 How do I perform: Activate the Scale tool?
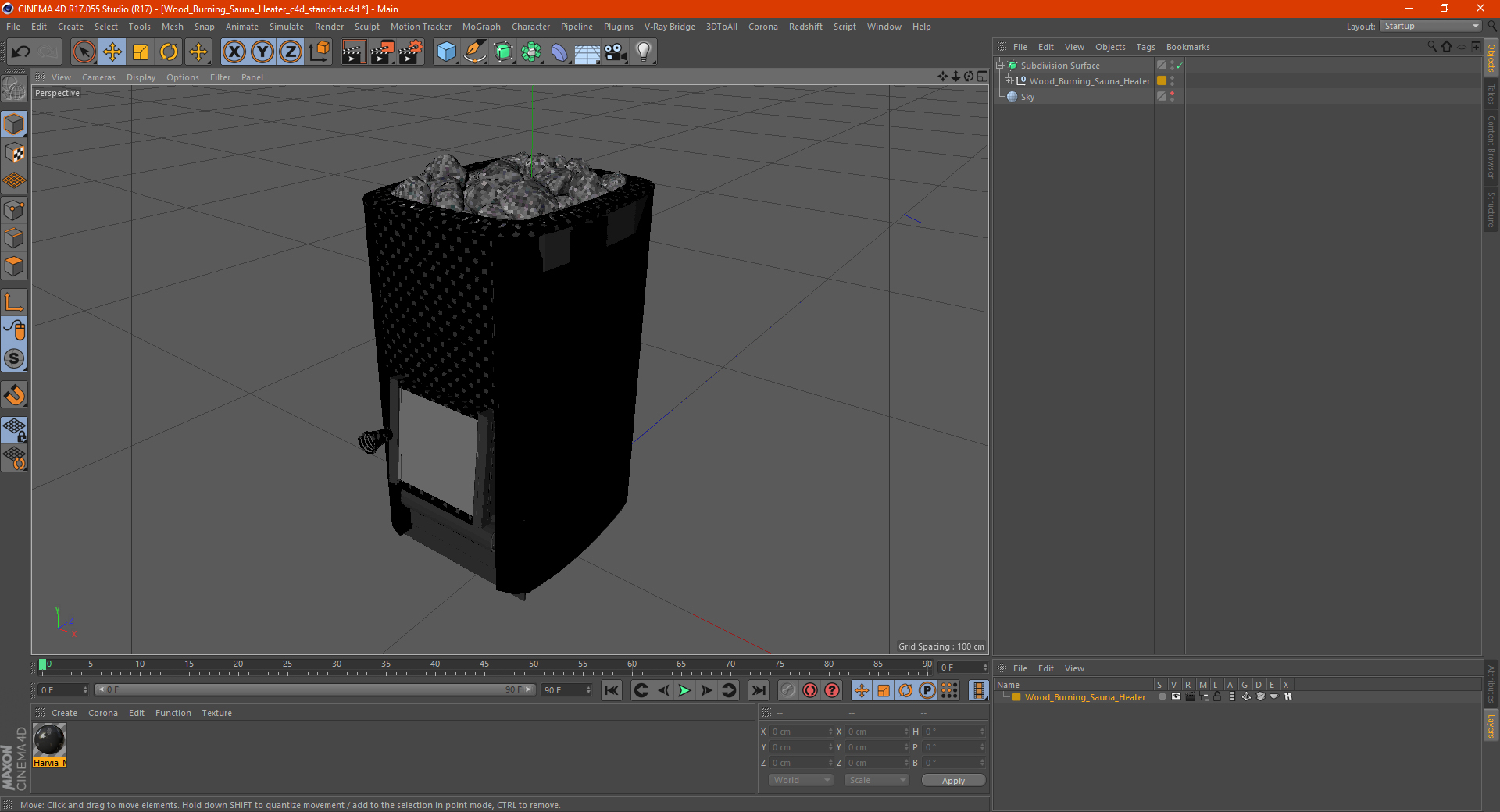pos(141,52)
